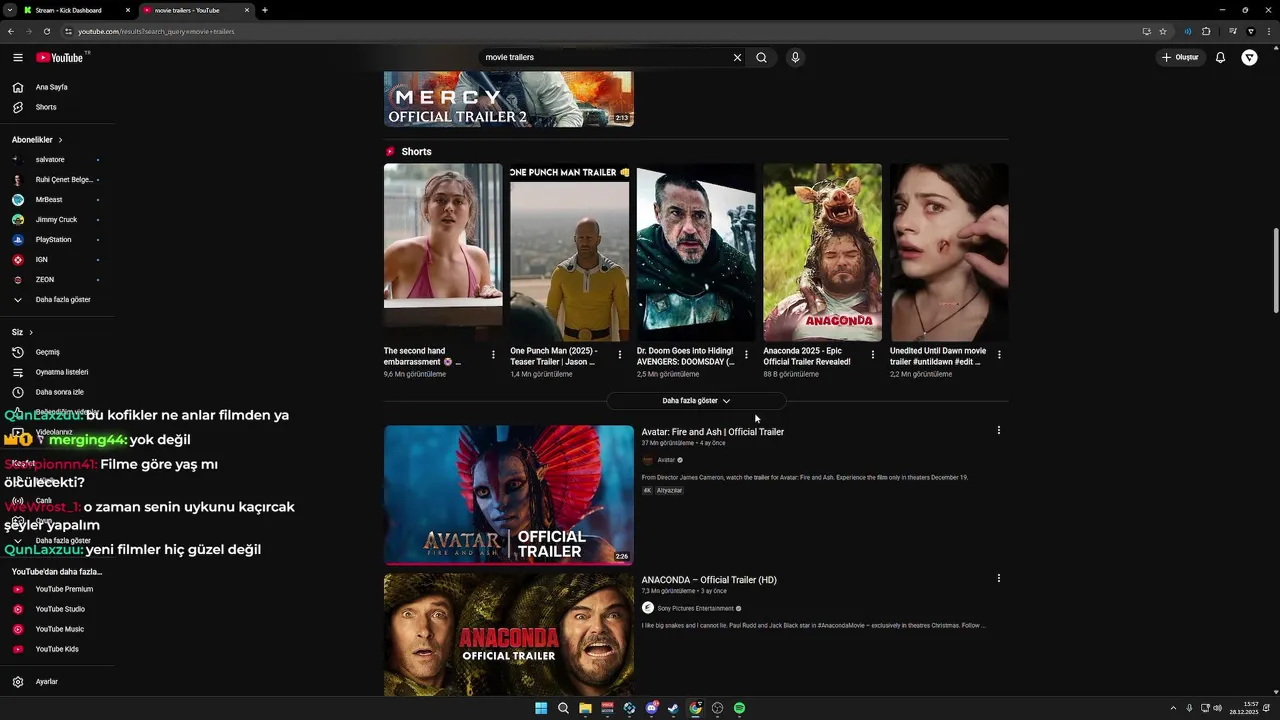Open browser extensions puzzle icon
The width and height of the screenshot is (1280, 720).
[1206, 31]
